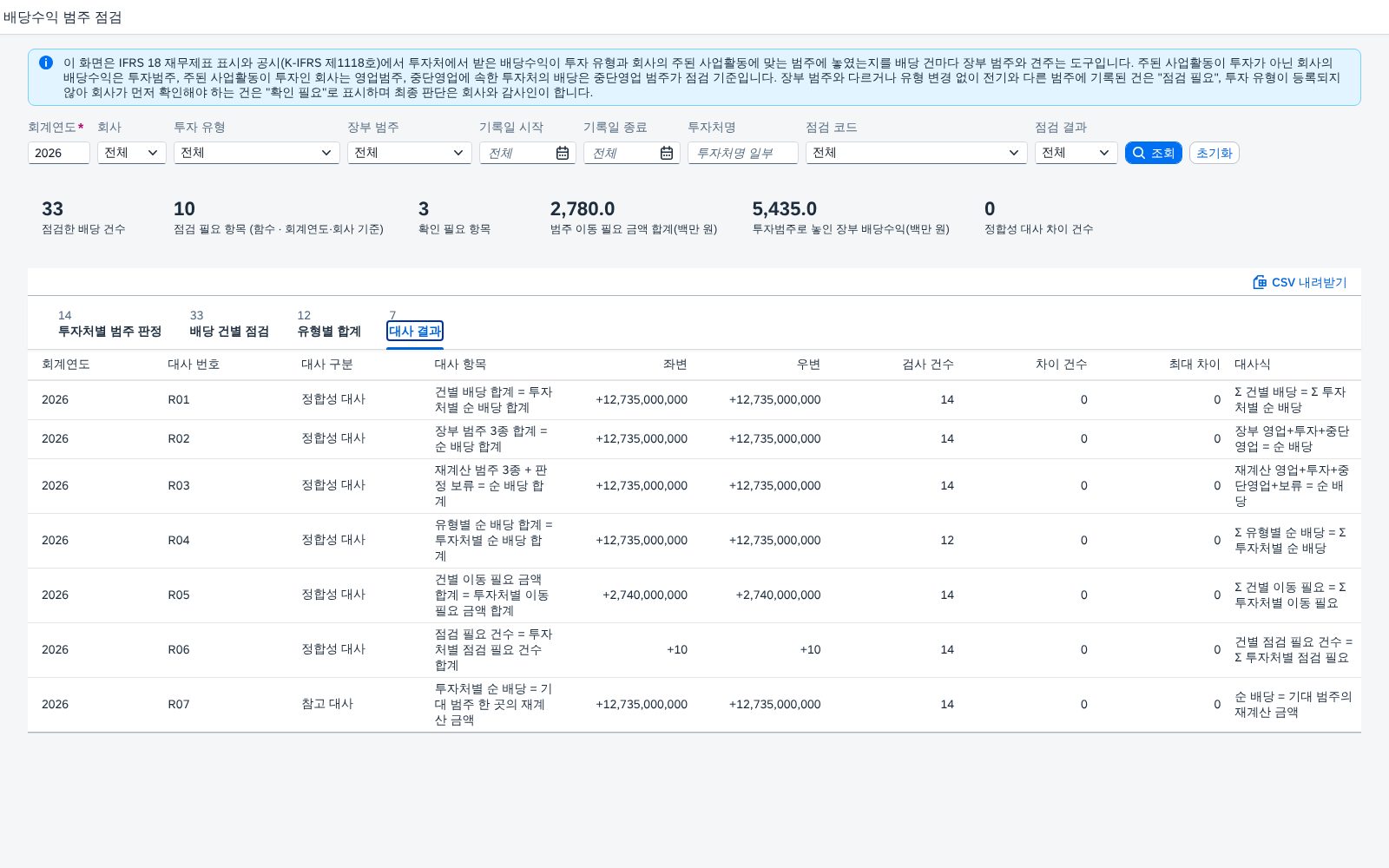Expand the 점검 코드 dropdown

point(917,153)
